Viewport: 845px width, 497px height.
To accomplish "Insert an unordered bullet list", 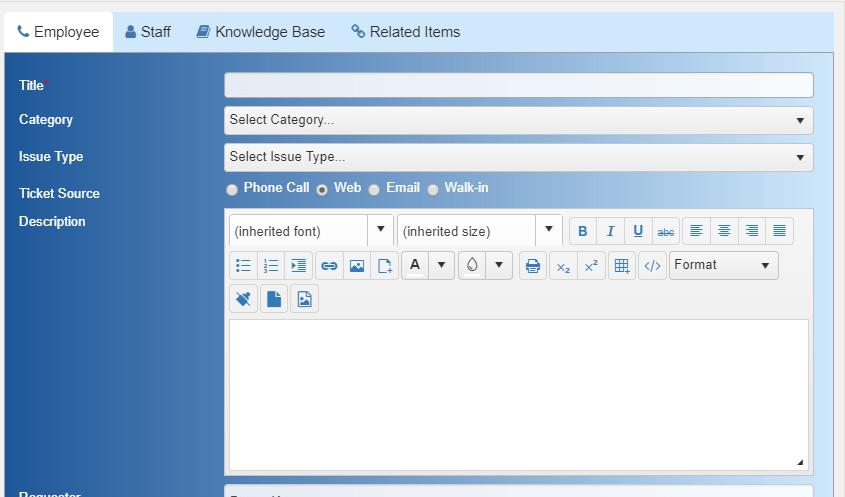I will 244,265.
